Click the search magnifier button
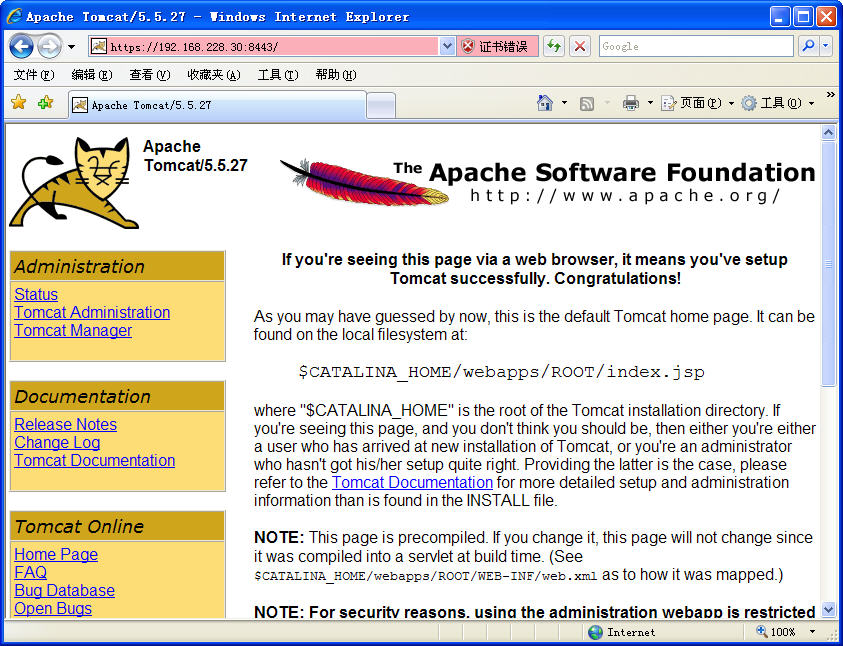This screenshot has height=646, width=843. (x=807, y=46)
